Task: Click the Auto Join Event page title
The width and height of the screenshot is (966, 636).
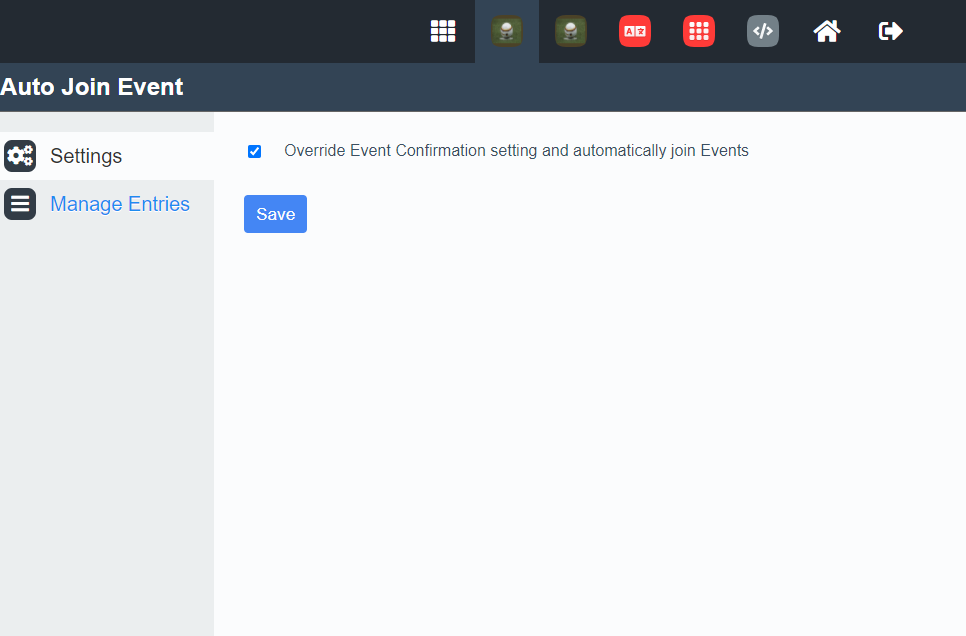Action: click(x=92, y=87)
